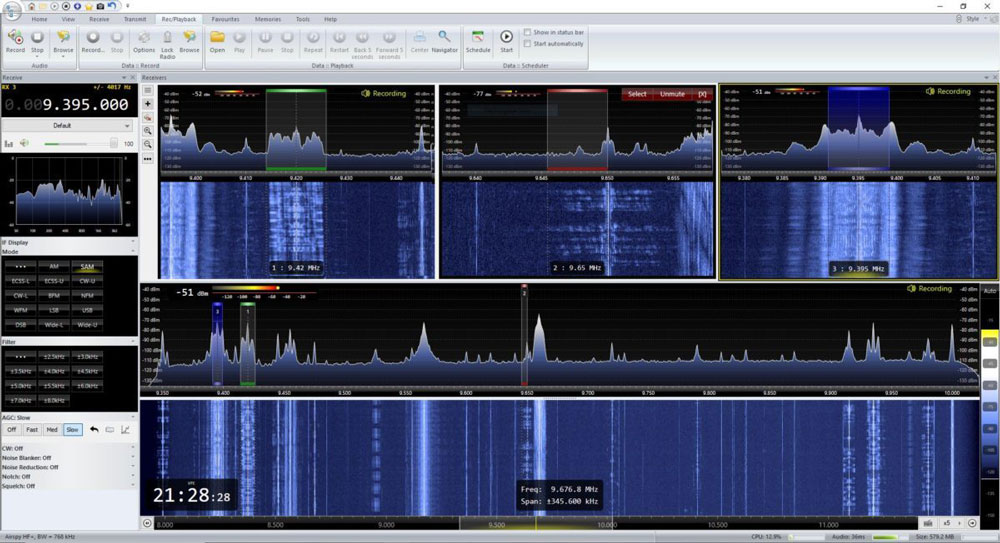Open the Receive ribbon tab
This screenshot has width=1000, height=543.
(99, 19)
